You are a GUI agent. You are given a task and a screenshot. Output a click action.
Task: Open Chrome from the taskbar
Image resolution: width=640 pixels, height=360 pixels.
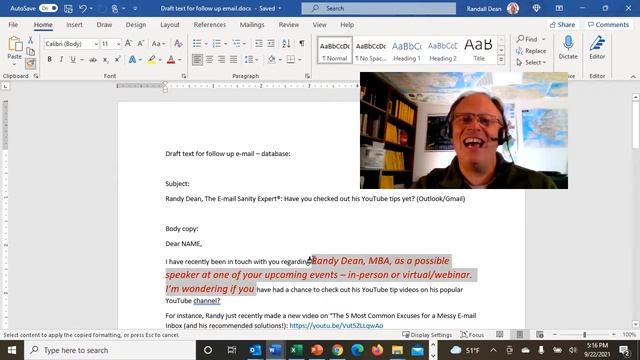tap(337, 350)
